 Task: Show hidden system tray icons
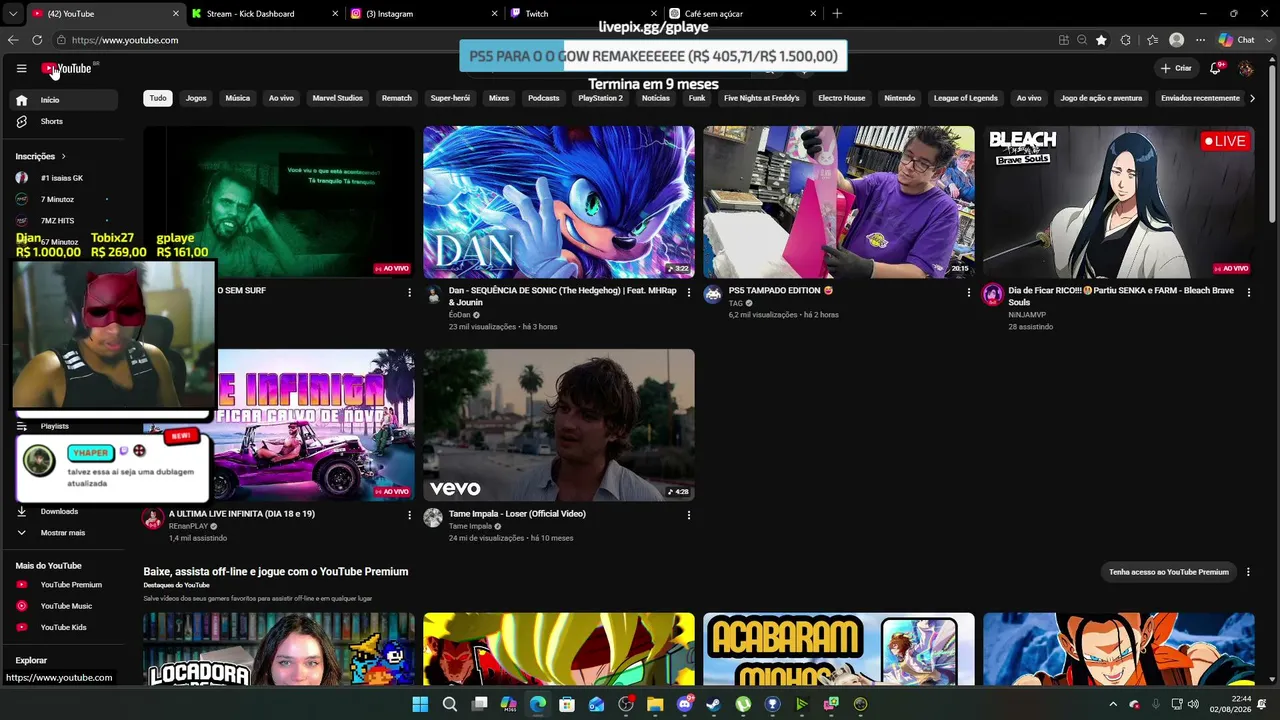1113,704
